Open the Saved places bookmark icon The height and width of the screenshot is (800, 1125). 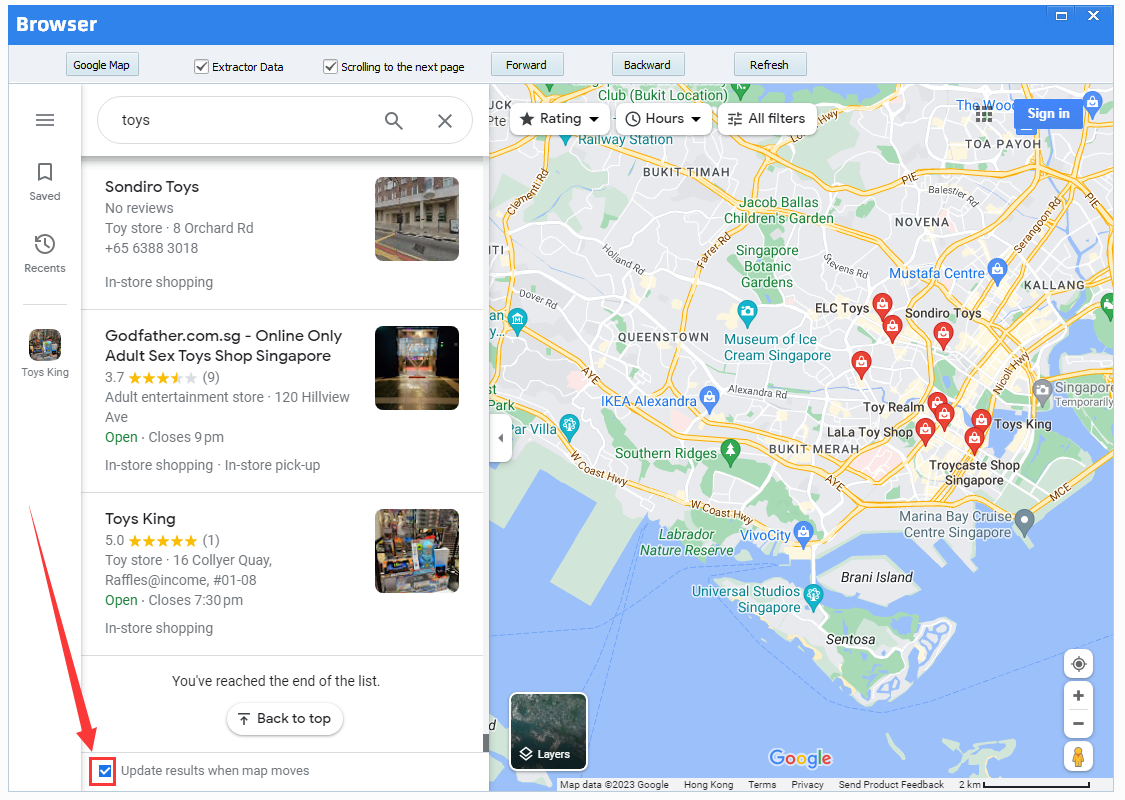45,172
